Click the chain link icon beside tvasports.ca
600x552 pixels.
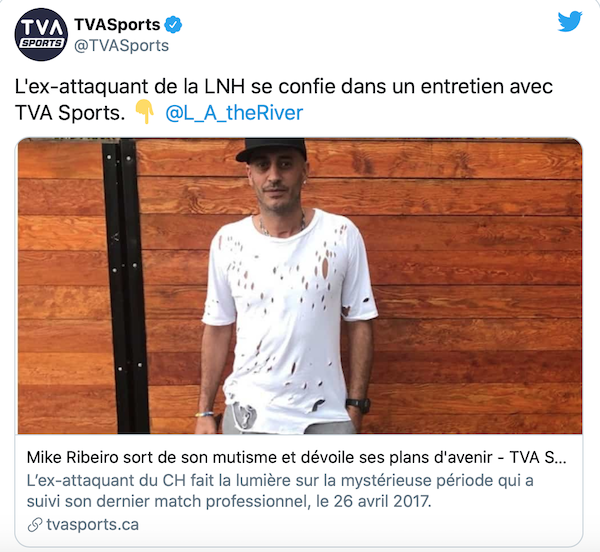pyautogui.click(x=35, y=525)
